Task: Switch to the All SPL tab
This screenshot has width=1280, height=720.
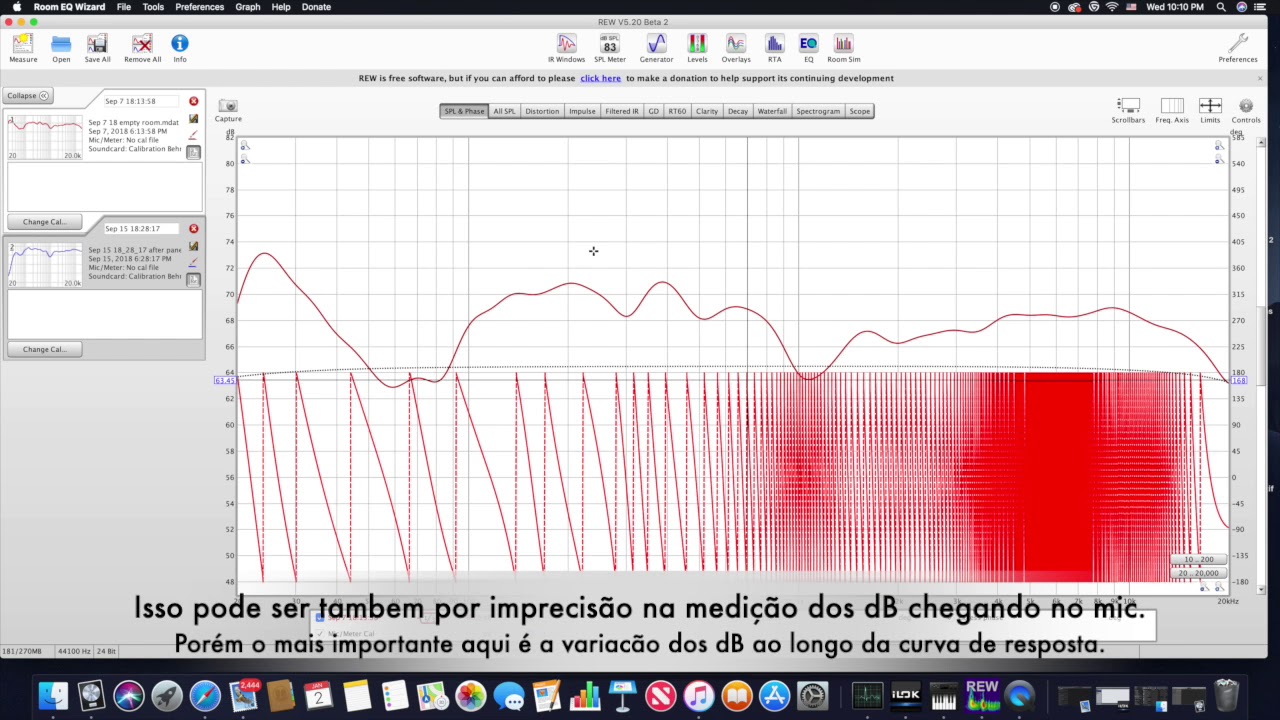Action: [x=504, y=111]
